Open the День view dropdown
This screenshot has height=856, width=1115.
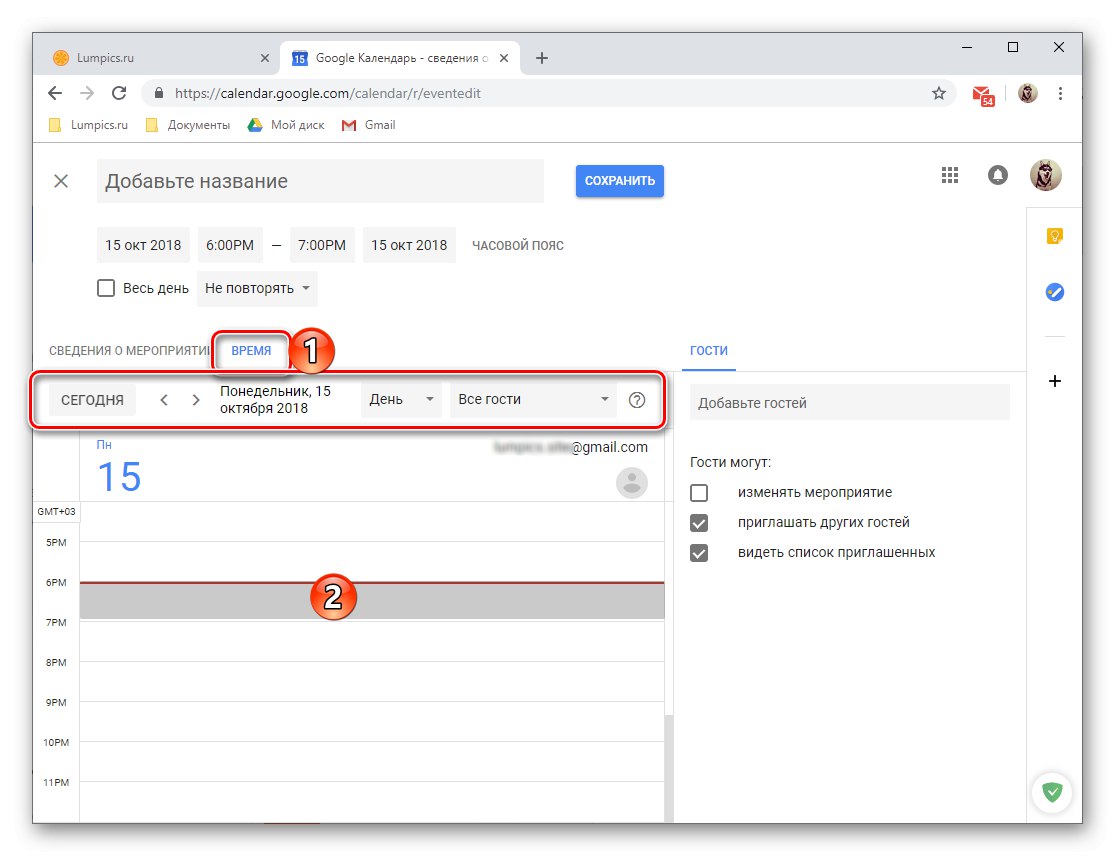coord(400,399)
